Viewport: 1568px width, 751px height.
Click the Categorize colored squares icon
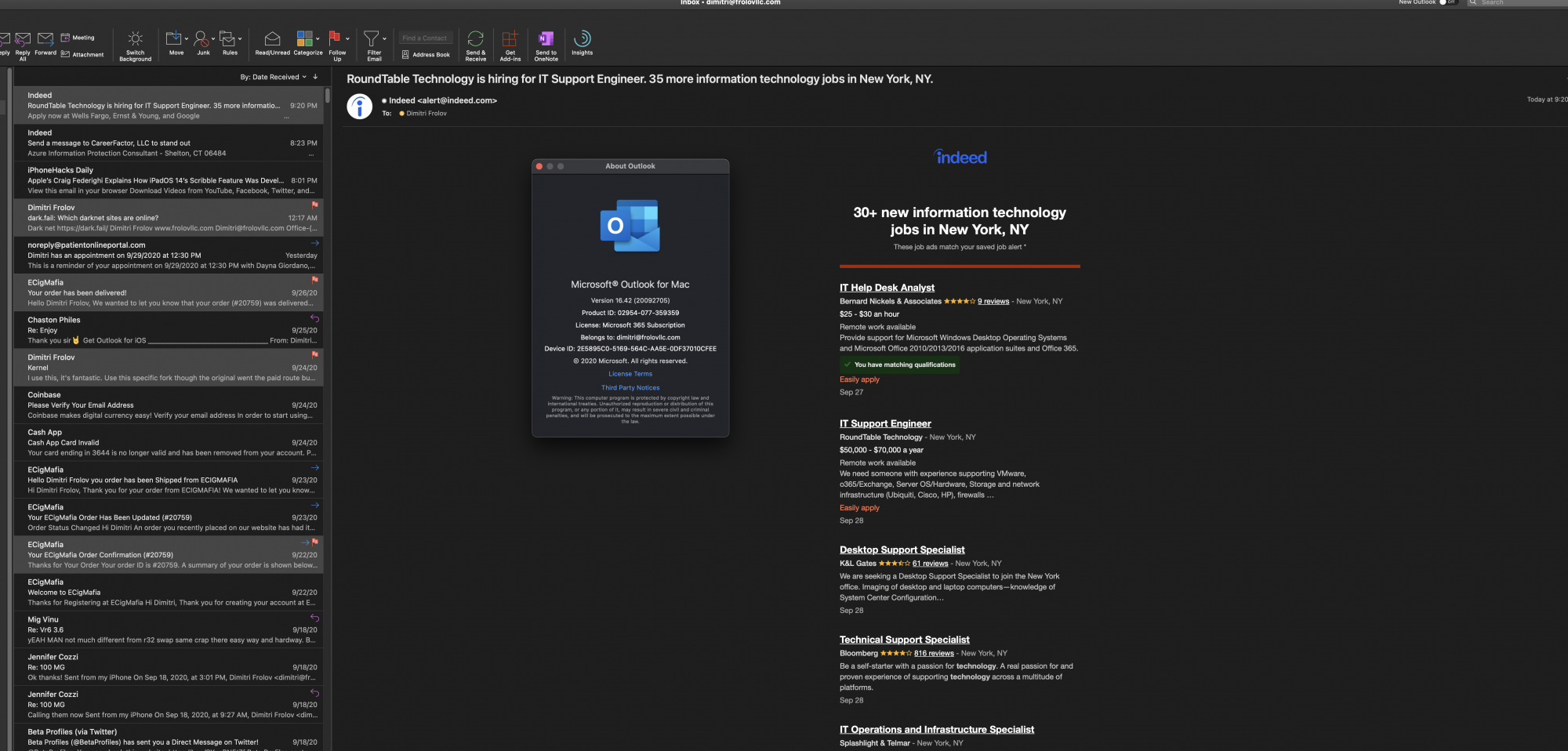[x=304, y=38]
